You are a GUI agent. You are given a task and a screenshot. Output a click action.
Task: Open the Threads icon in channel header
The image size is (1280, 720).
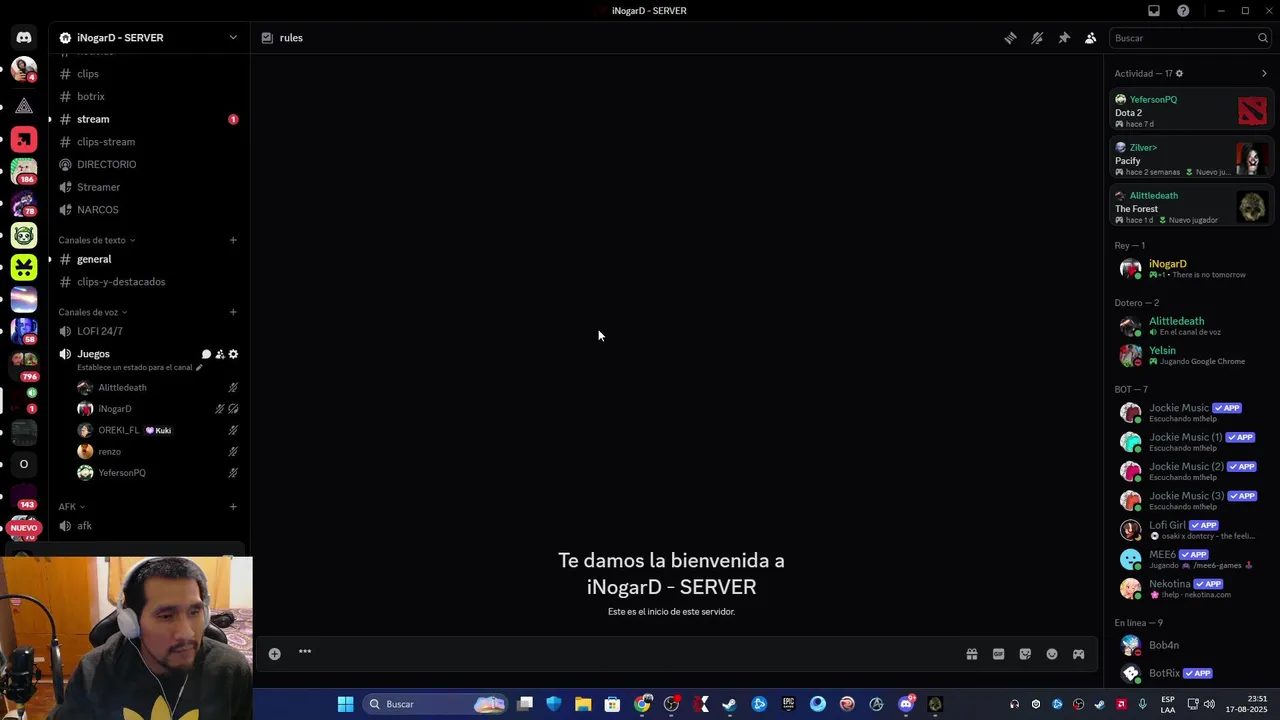(1010, 38)
